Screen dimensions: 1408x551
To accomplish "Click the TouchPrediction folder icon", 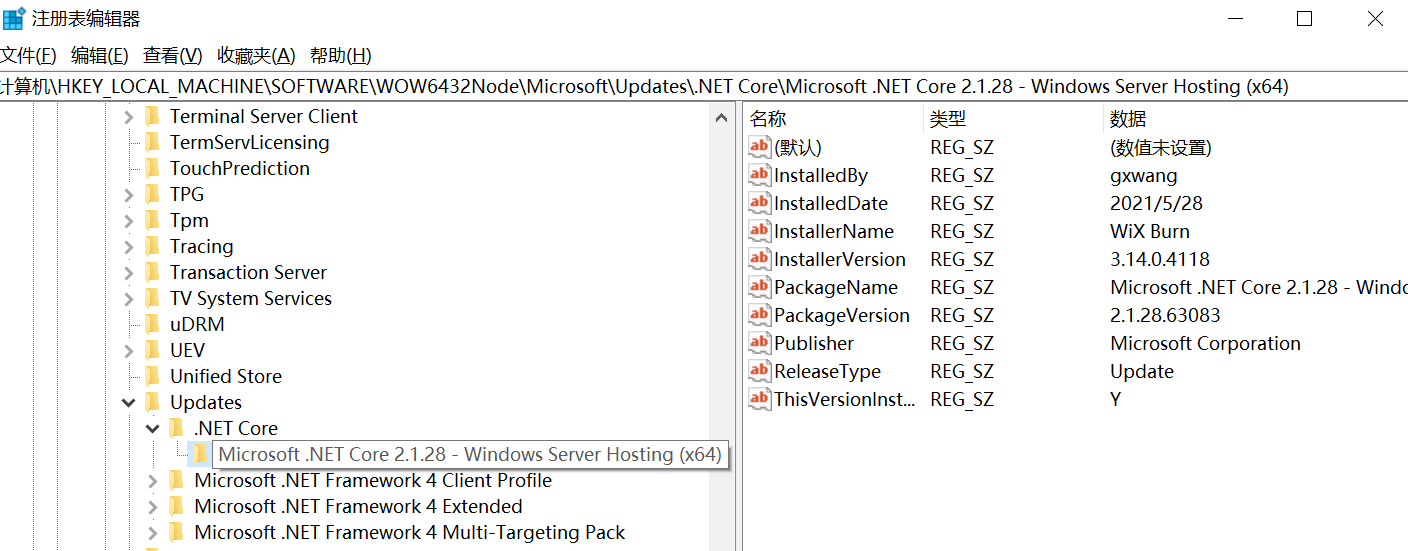I will [152, 169].
